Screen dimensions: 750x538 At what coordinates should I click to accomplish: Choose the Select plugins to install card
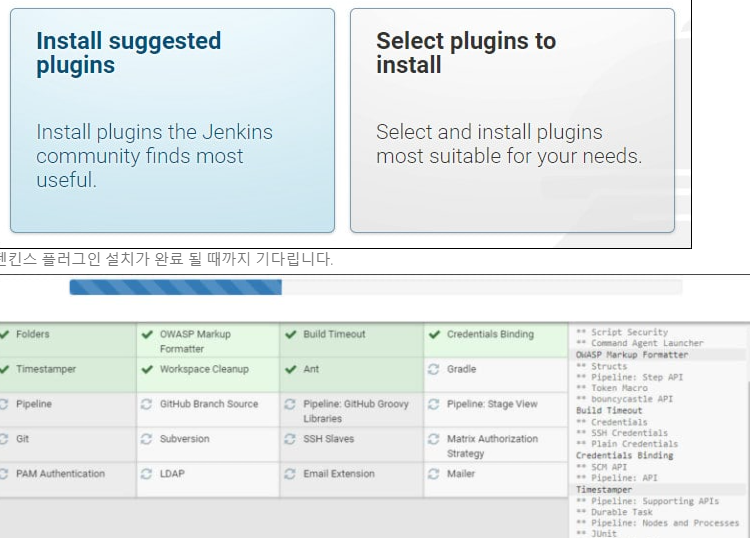pos(512,121)
